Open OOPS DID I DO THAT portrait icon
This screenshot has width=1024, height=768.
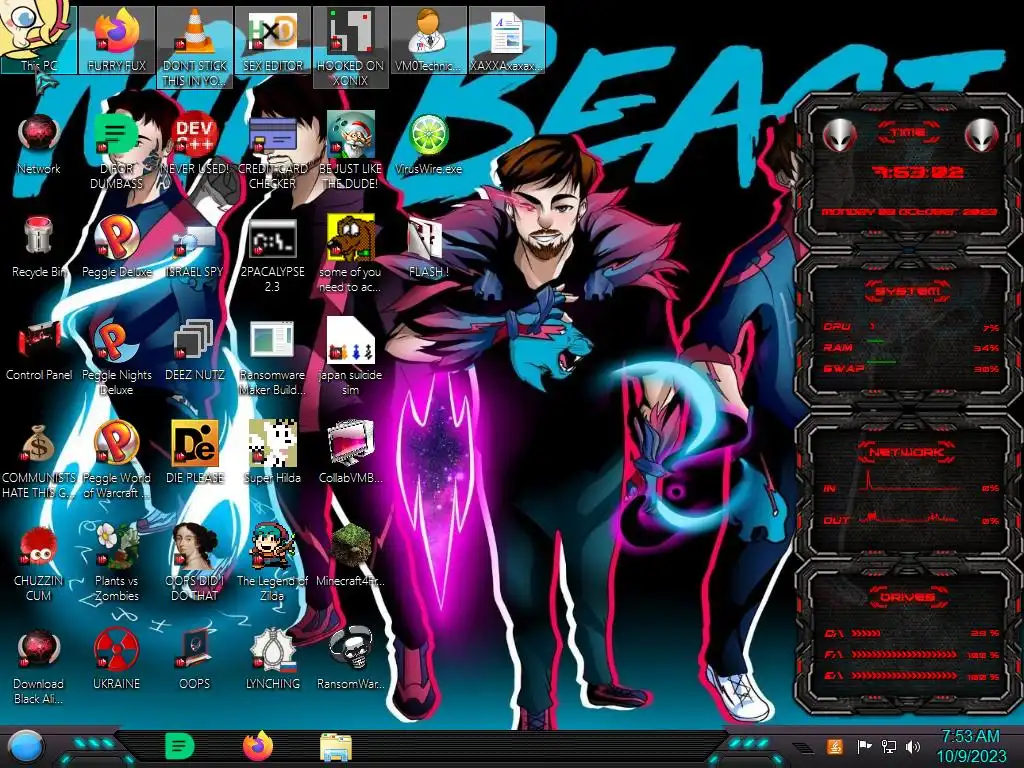point(195,564)
